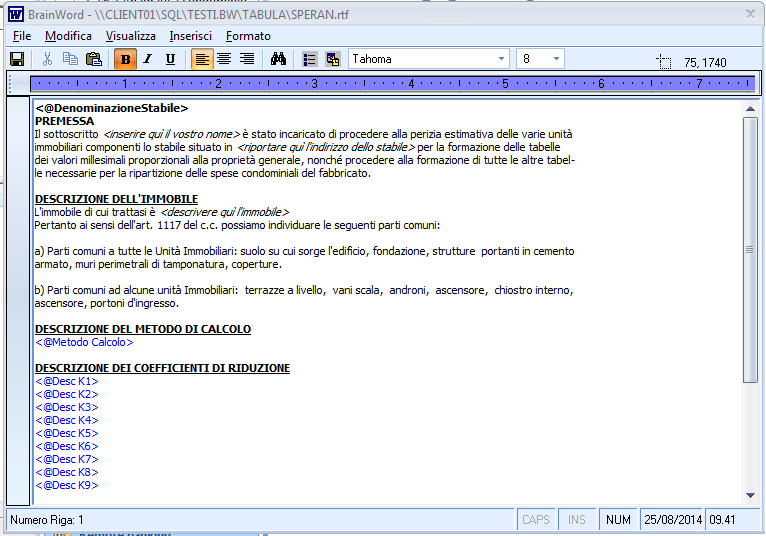Click the Paste clipboard icon

click(94, 59)
